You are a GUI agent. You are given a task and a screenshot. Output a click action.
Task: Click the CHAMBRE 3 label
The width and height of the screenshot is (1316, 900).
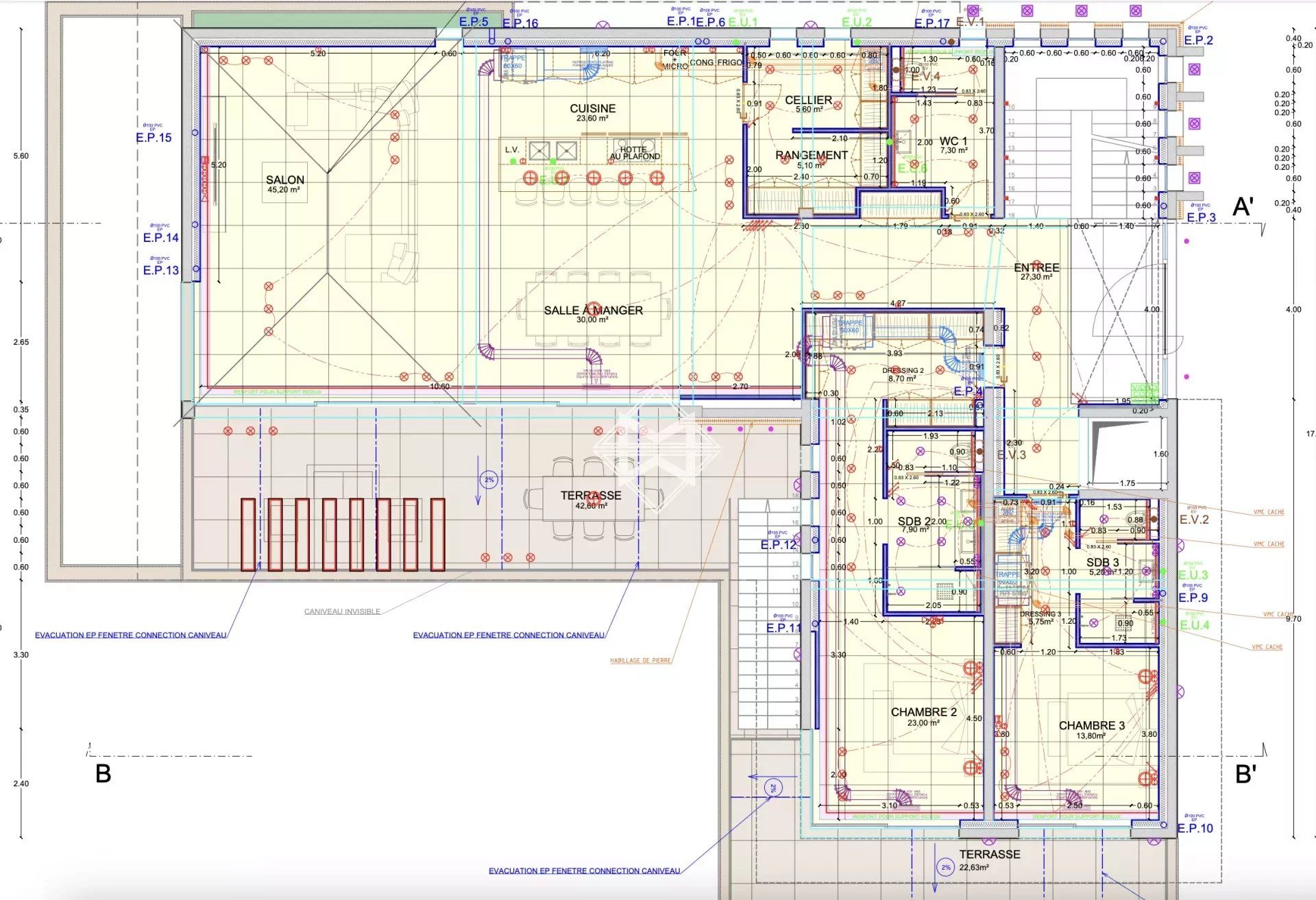pos(1091,725)
